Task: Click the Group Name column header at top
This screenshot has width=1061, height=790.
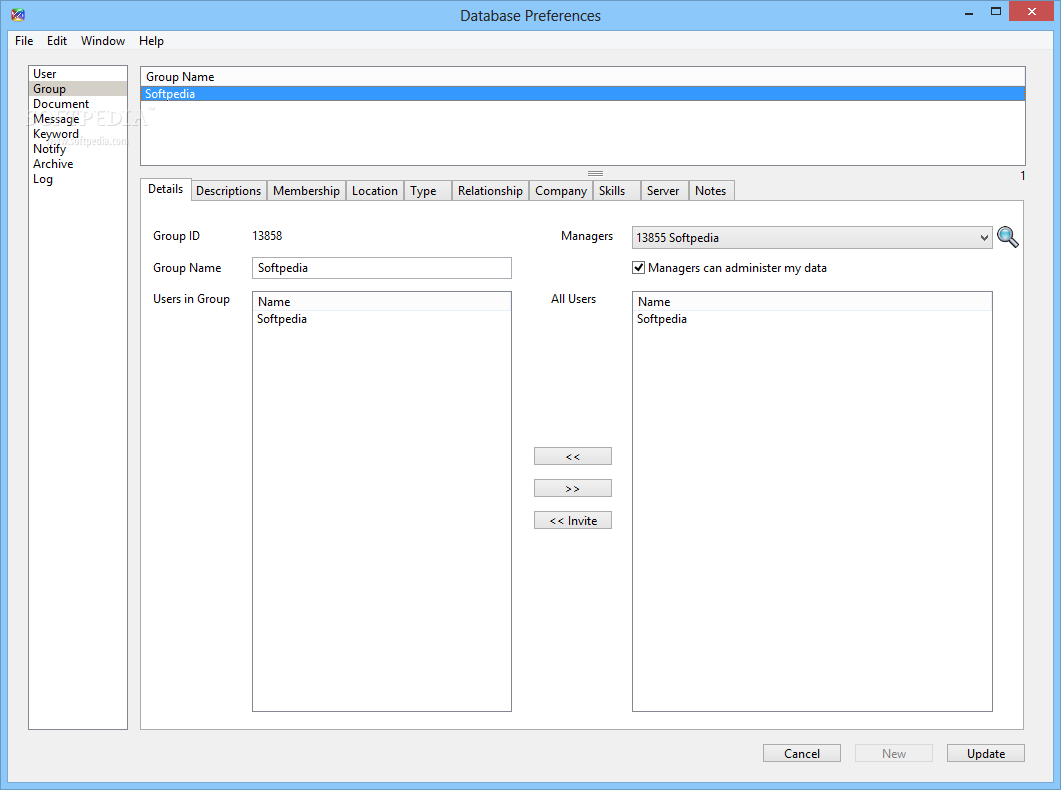Action: [x=583, y=77]
